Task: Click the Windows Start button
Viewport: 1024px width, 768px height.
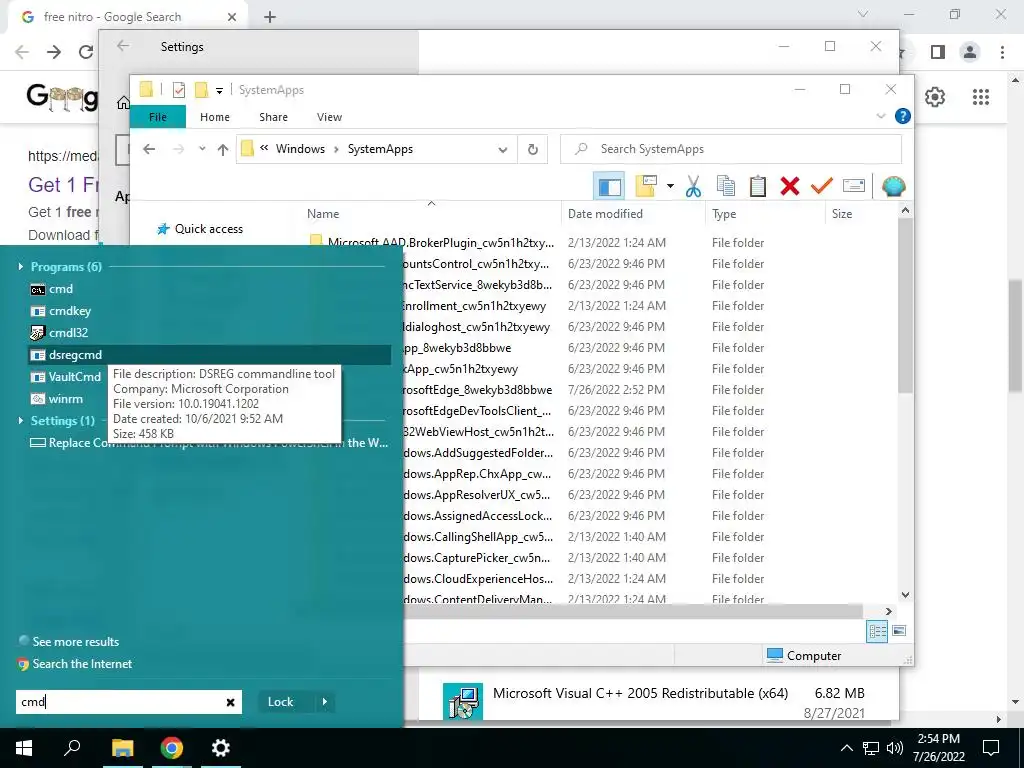Action: pos(24,748)
